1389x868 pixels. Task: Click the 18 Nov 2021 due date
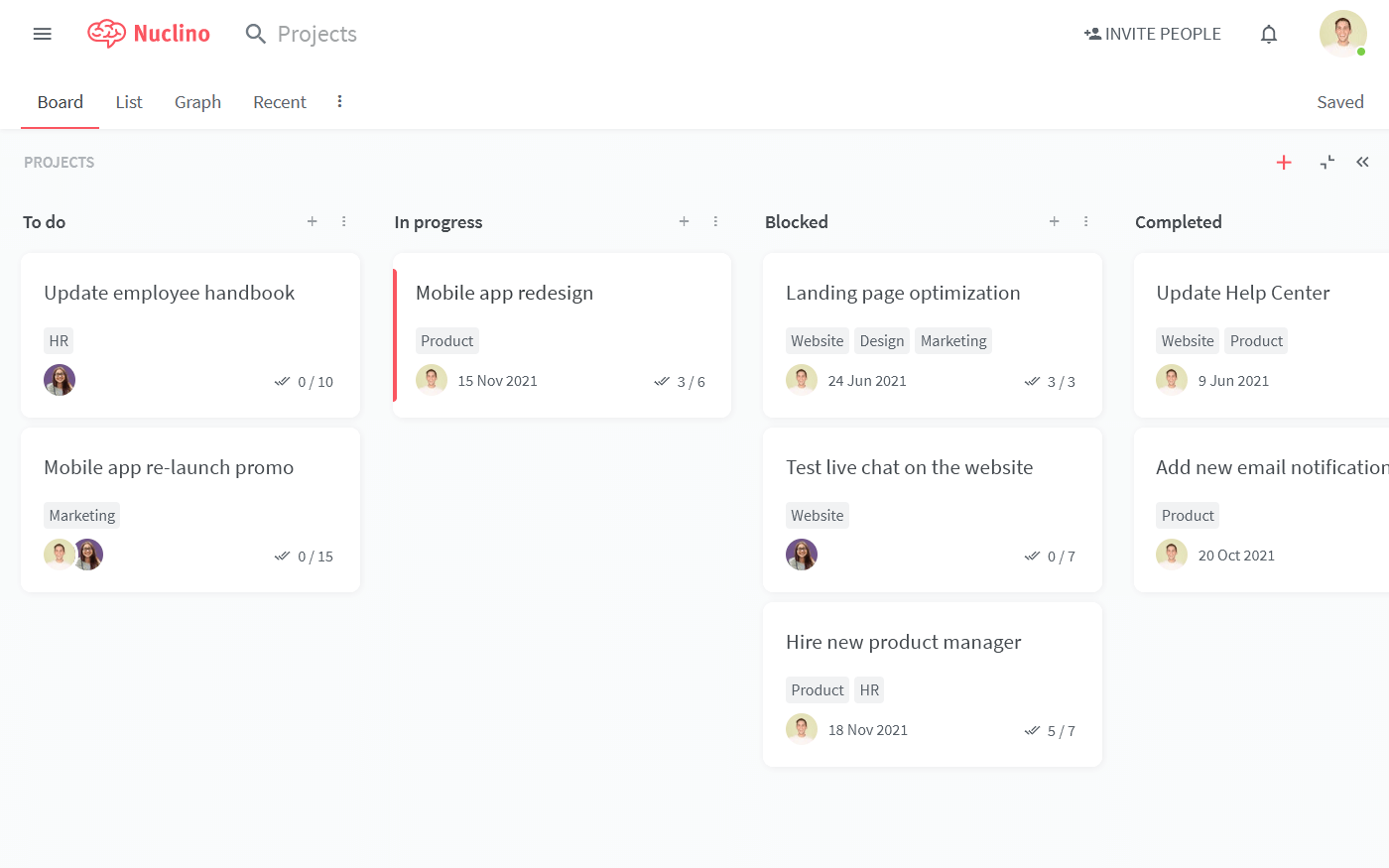[868, 730]
